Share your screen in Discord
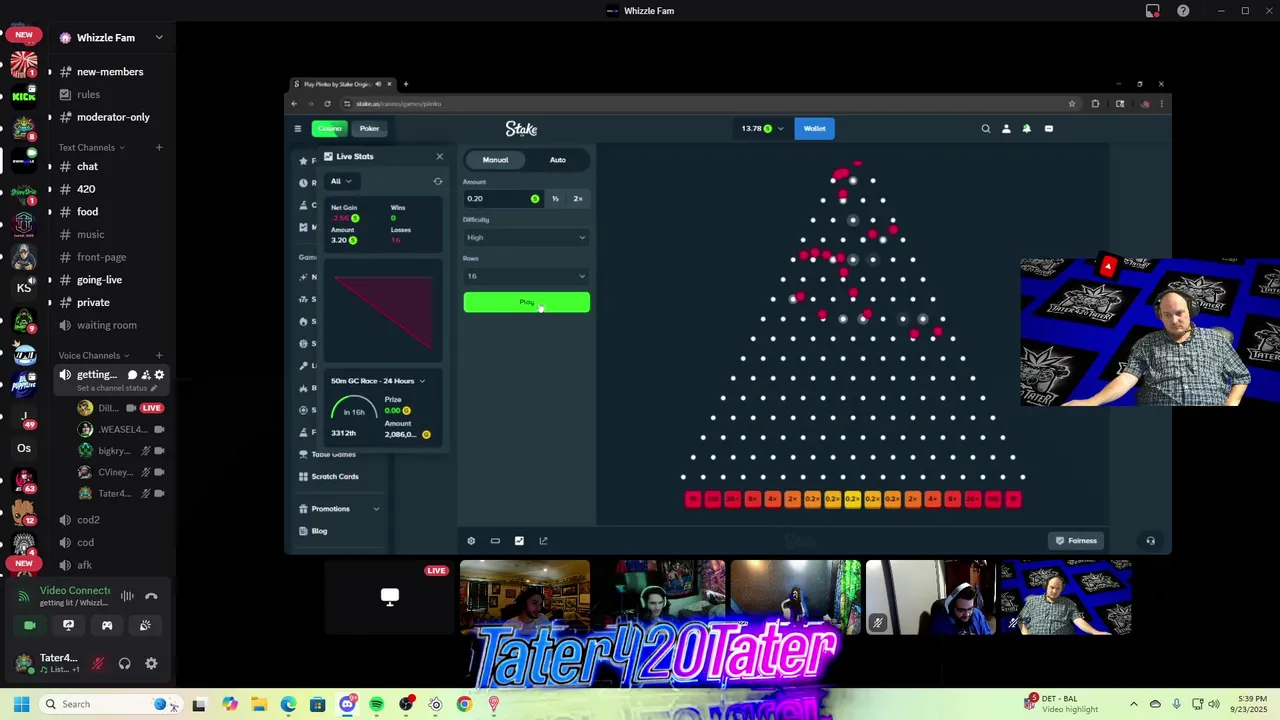Screen dimensions: 1280x720 tap(68, 625)
